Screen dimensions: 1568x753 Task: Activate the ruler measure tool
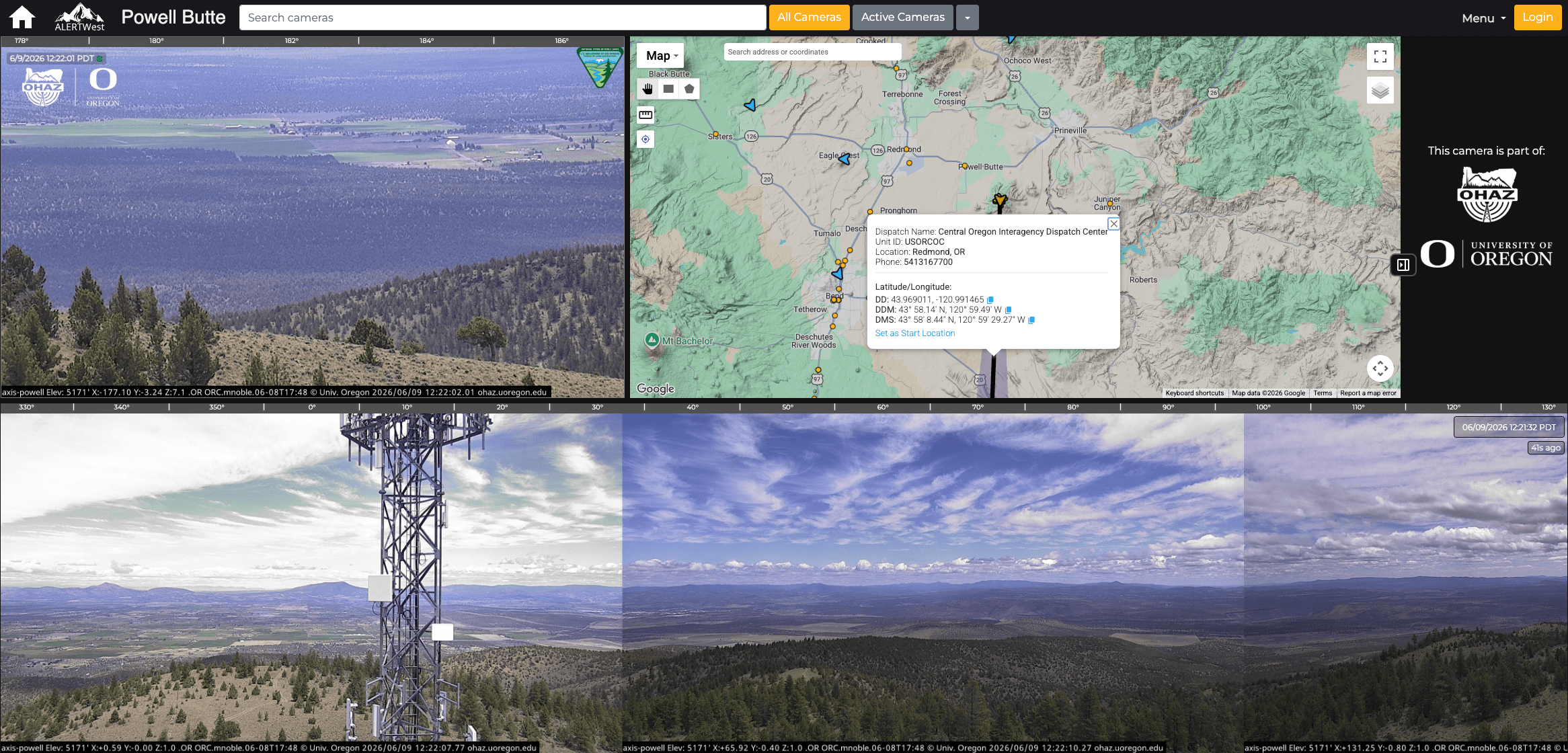[645, 115]
